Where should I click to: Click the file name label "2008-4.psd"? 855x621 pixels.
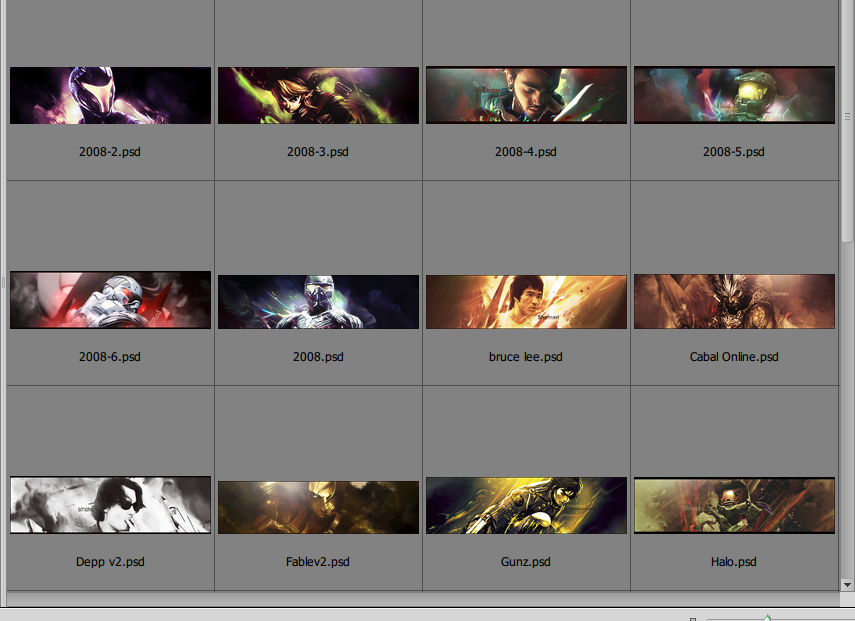pyautogui.click(x=526, y=152)
